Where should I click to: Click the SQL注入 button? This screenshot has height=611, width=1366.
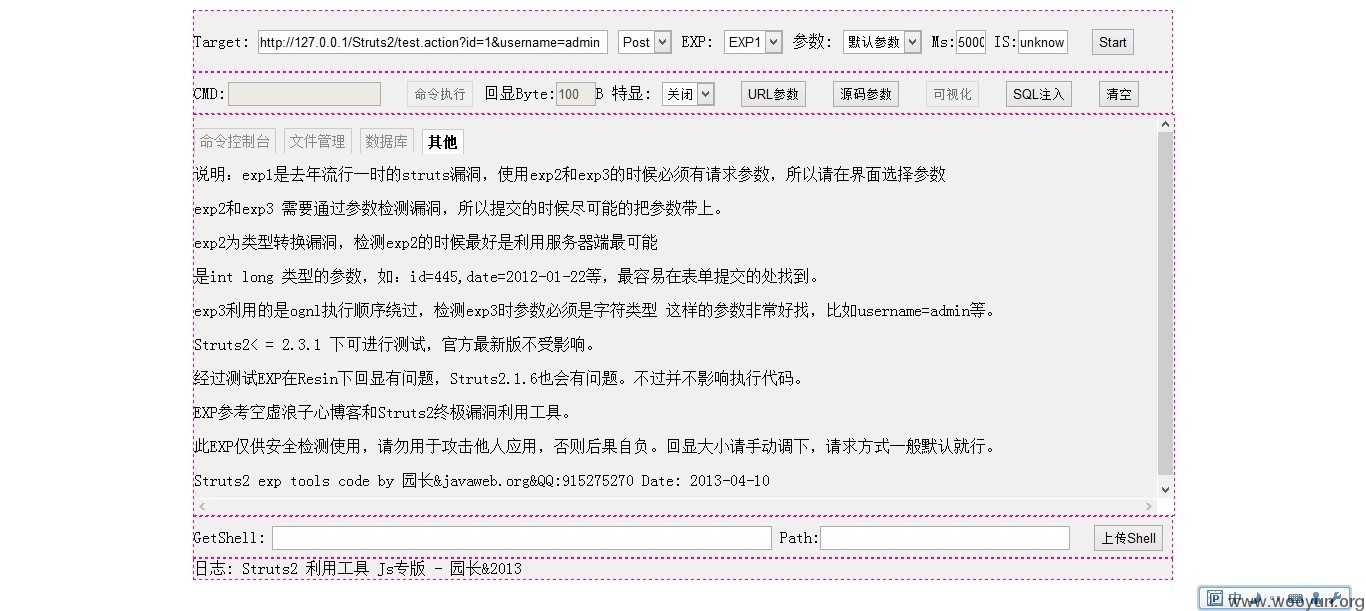(x=1039, y=94)
